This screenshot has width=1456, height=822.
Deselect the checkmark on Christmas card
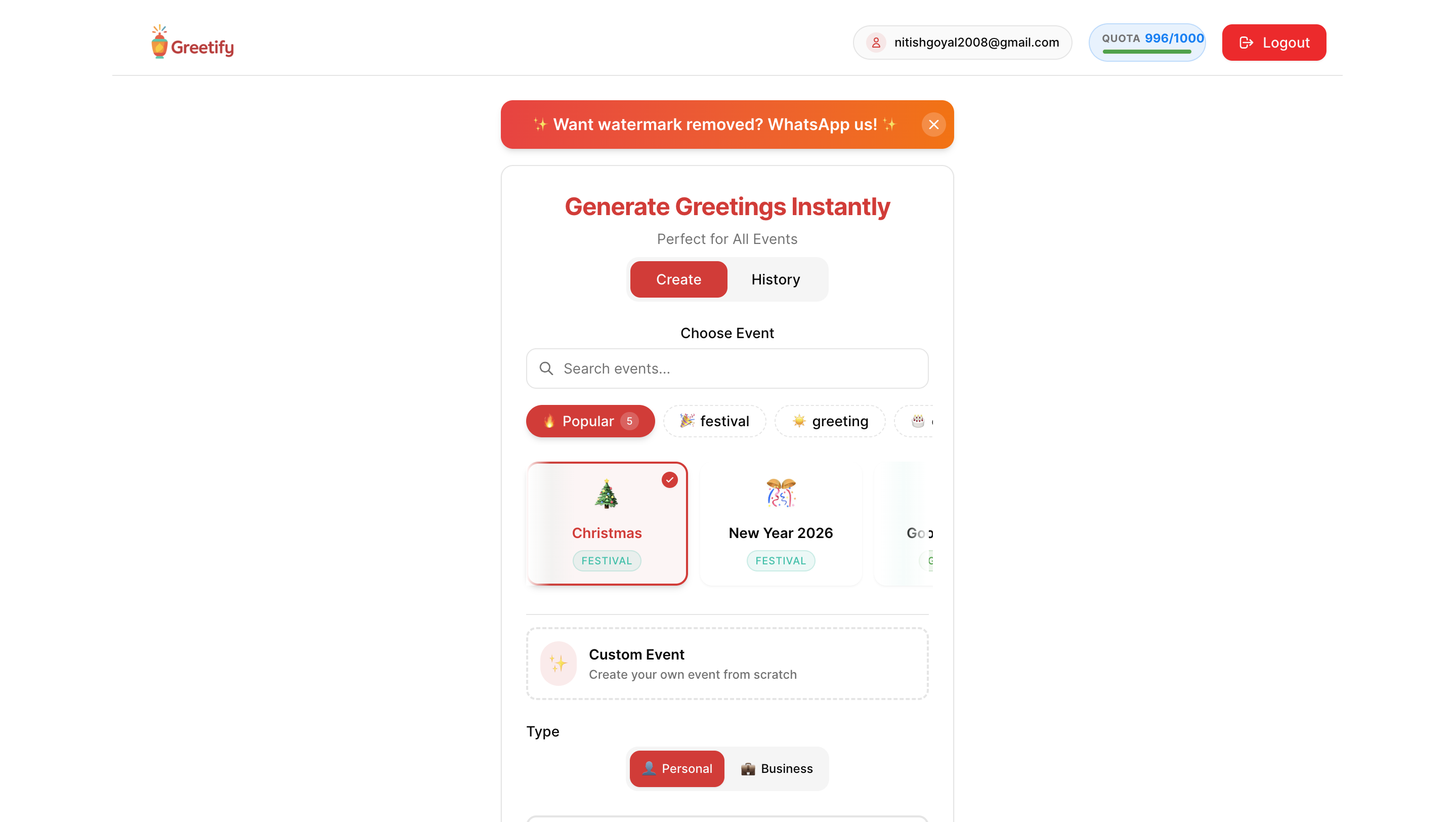pos(670,479)
